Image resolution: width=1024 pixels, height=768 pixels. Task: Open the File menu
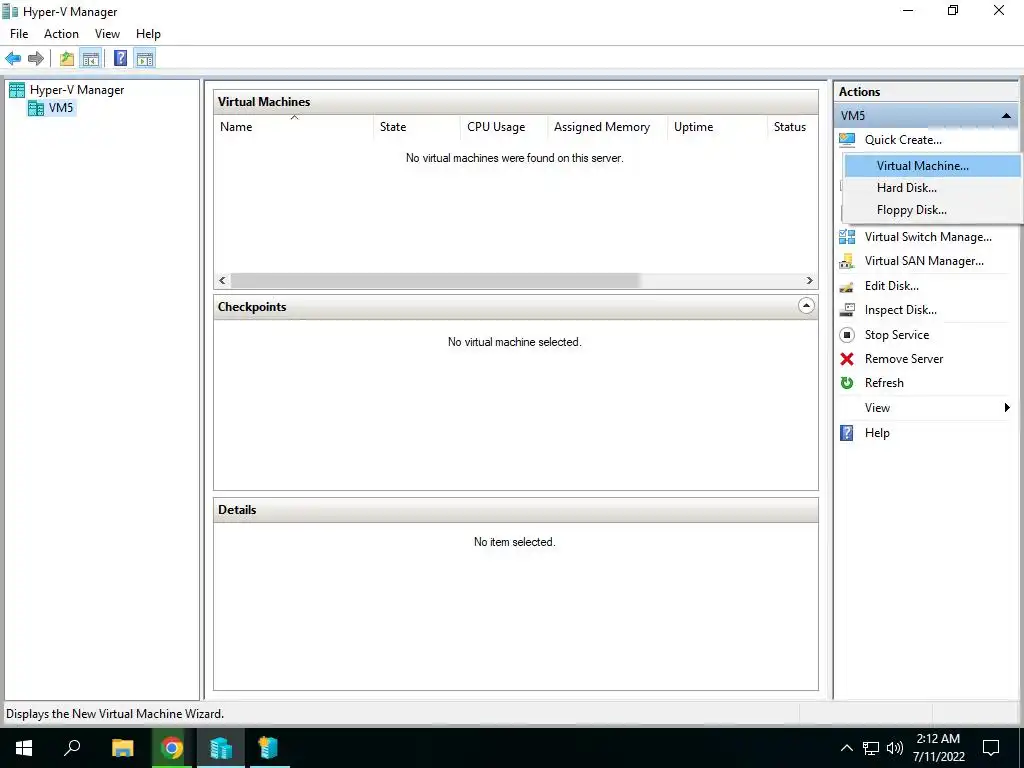tap(19, 34)
